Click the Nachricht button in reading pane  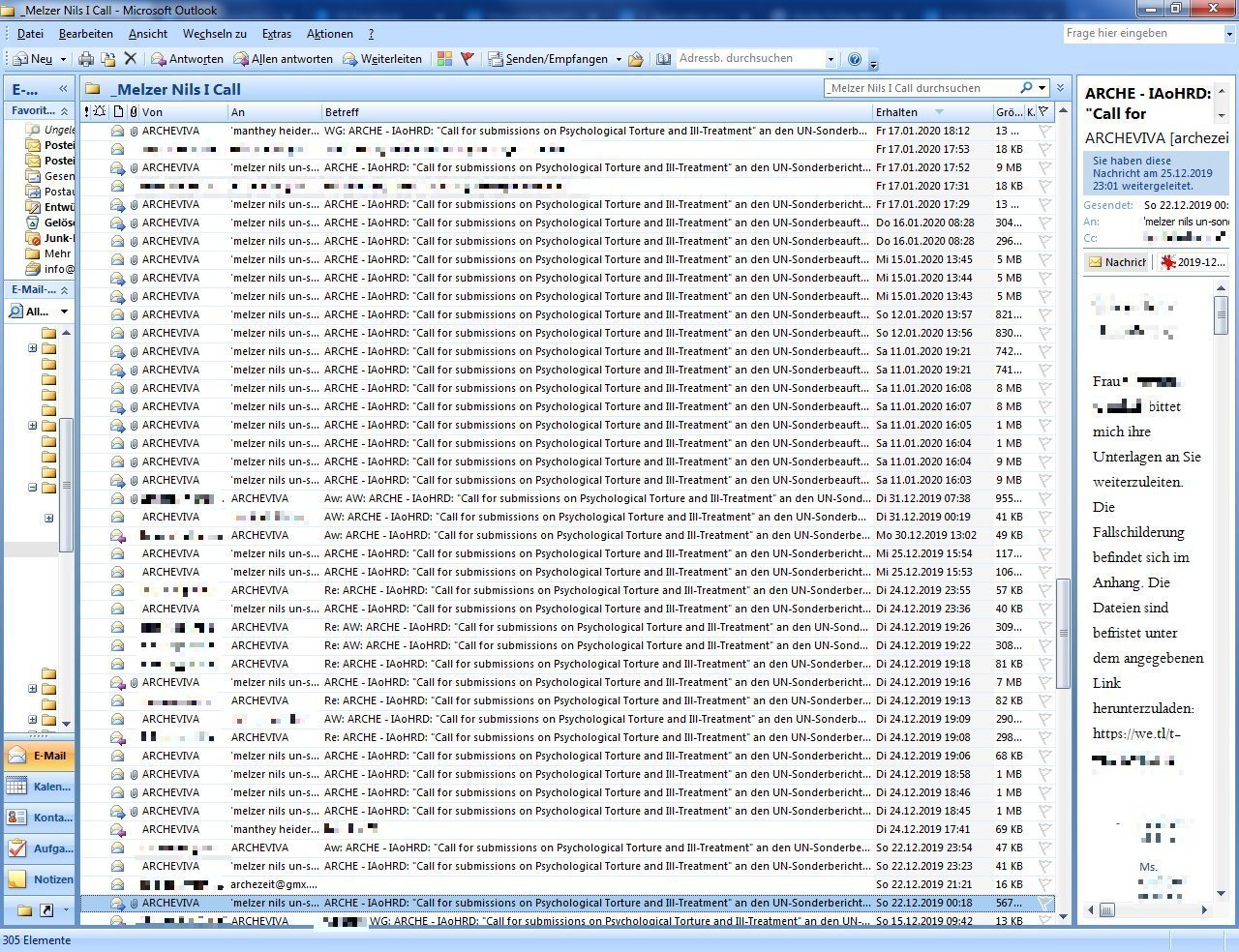coord(1116,262)
